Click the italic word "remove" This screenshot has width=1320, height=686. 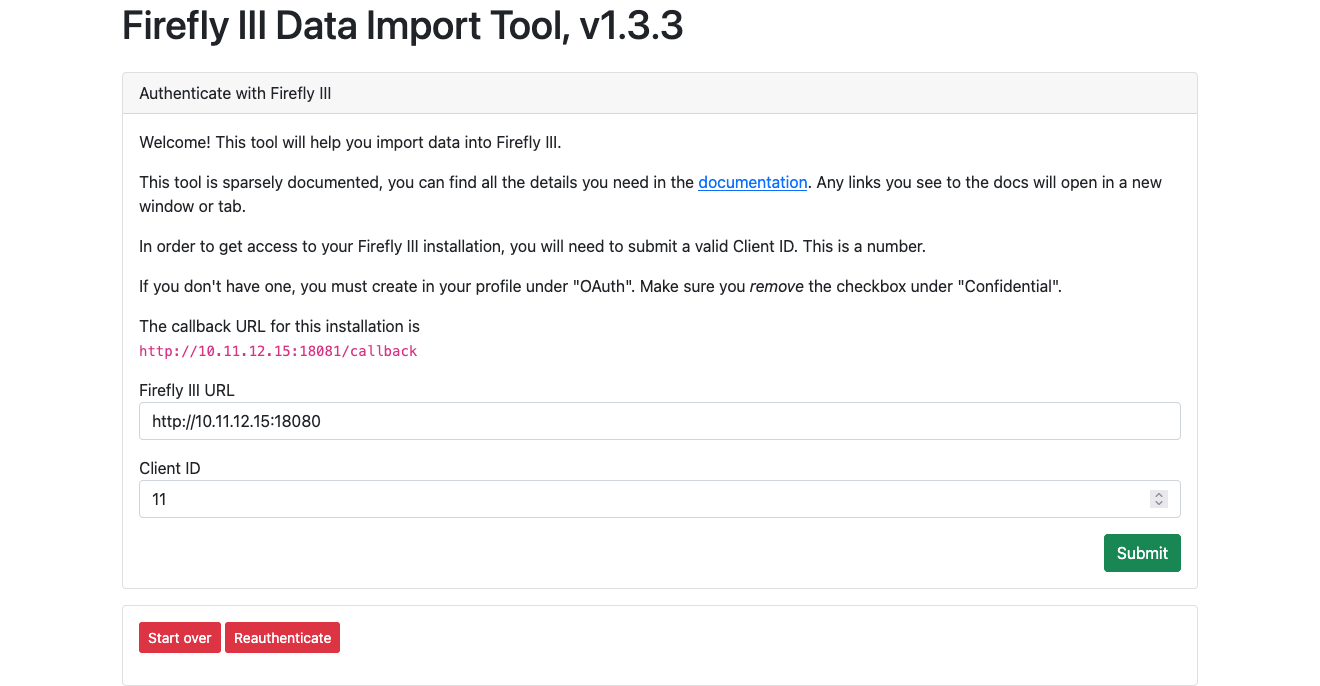(776, 286)
